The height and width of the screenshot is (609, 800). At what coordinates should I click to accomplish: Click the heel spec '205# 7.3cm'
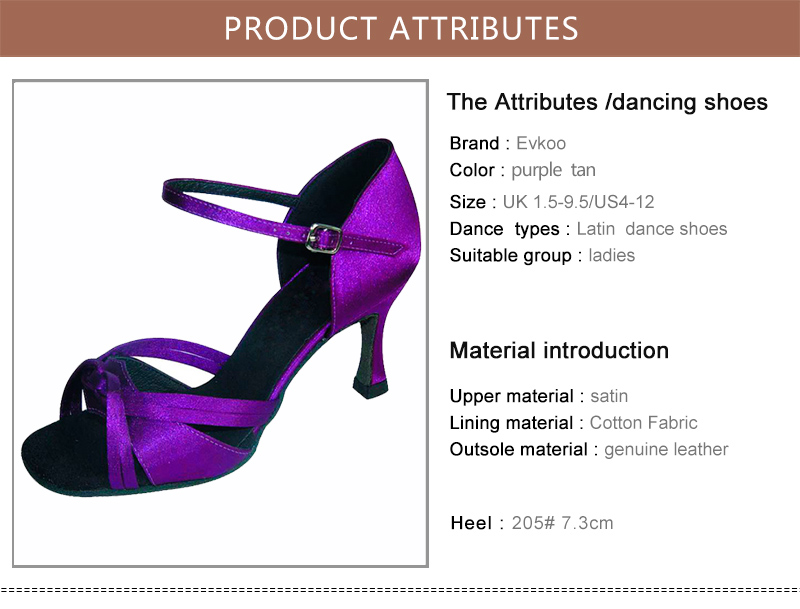[x=562, y=523]
